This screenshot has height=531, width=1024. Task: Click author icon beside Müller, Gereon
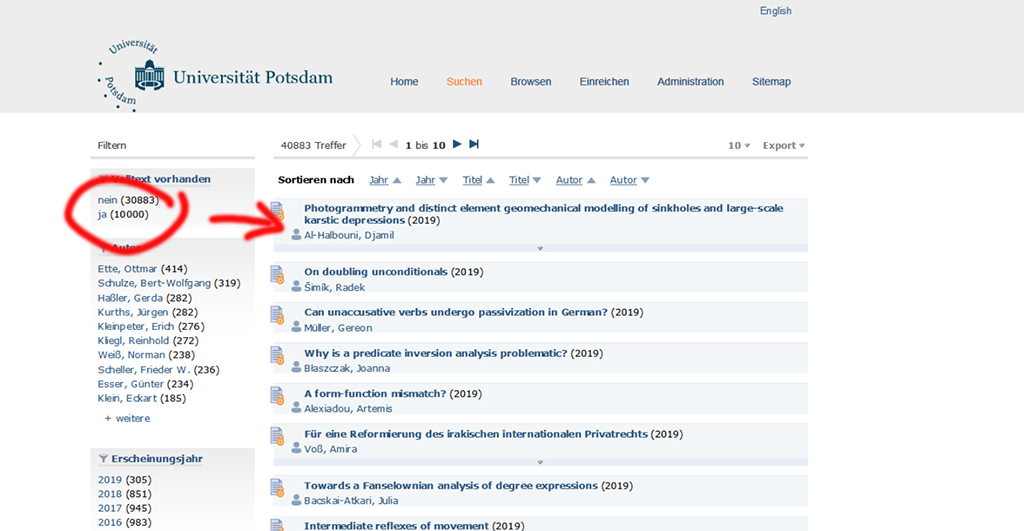296,327
